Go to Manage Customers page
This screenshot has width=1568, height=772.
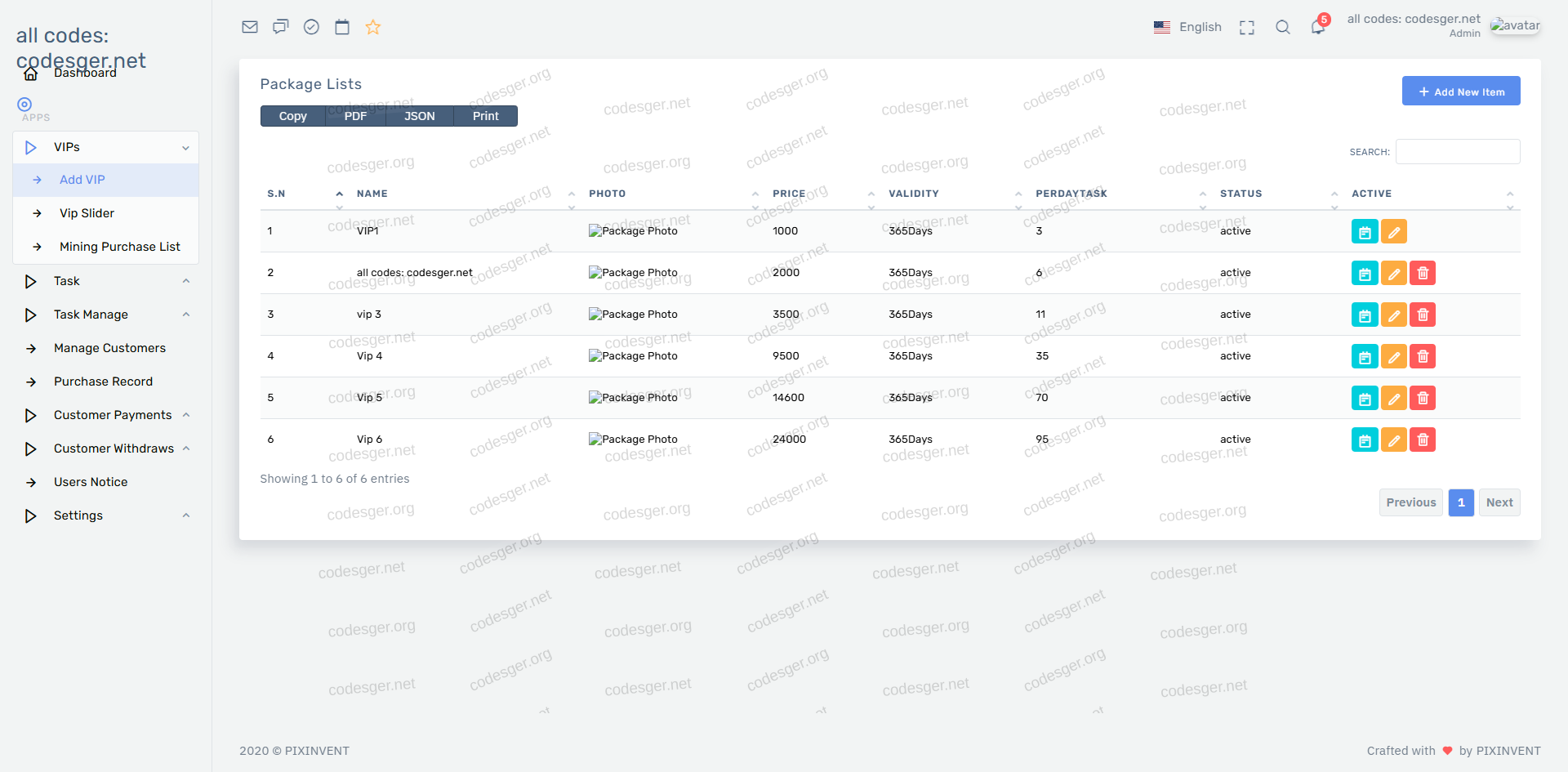pyautogui.click(x=109, y=348)
